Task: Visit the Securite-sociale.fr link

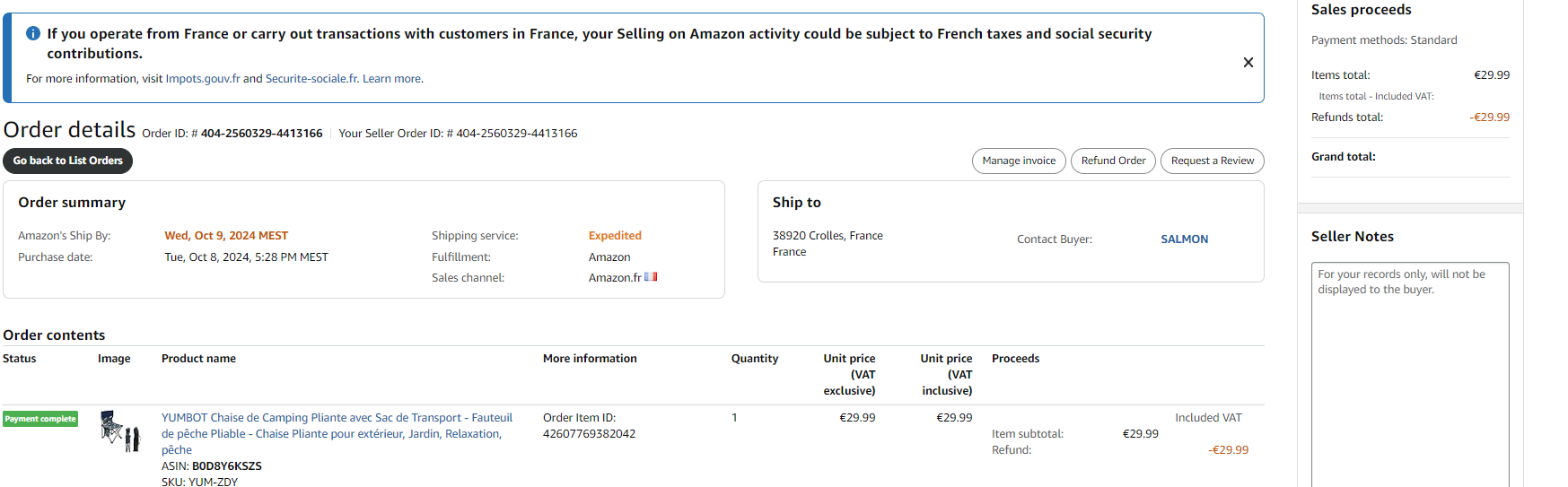Action: [x=311, y=79]
